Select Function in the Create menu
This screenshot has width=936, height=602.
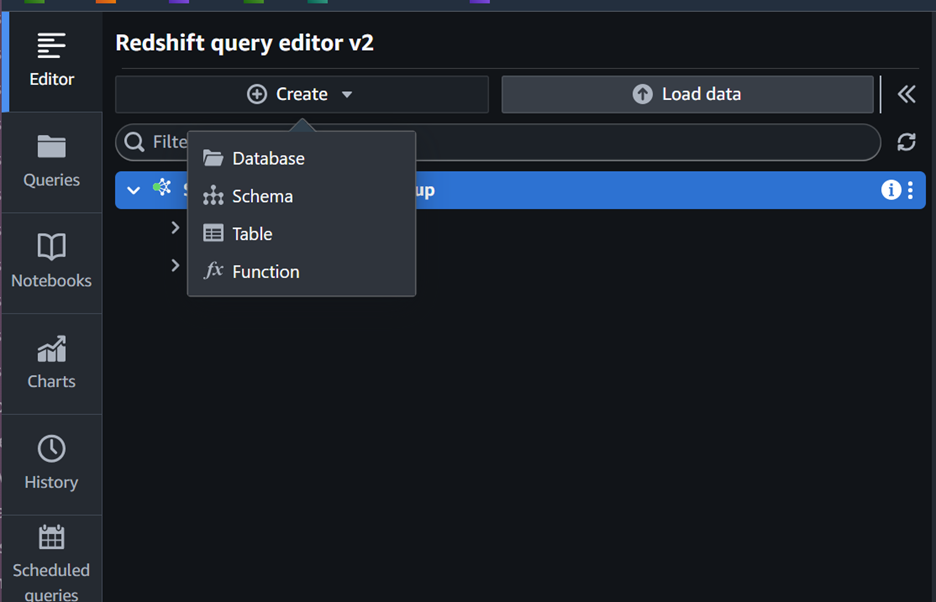click(265, 272)
